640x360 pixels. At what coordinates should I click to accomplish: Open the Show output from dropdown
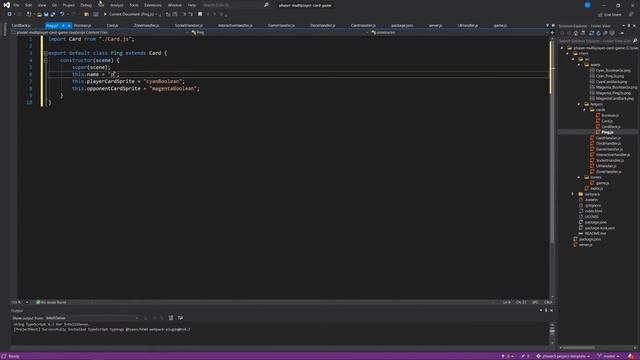(x=92, y=318)
